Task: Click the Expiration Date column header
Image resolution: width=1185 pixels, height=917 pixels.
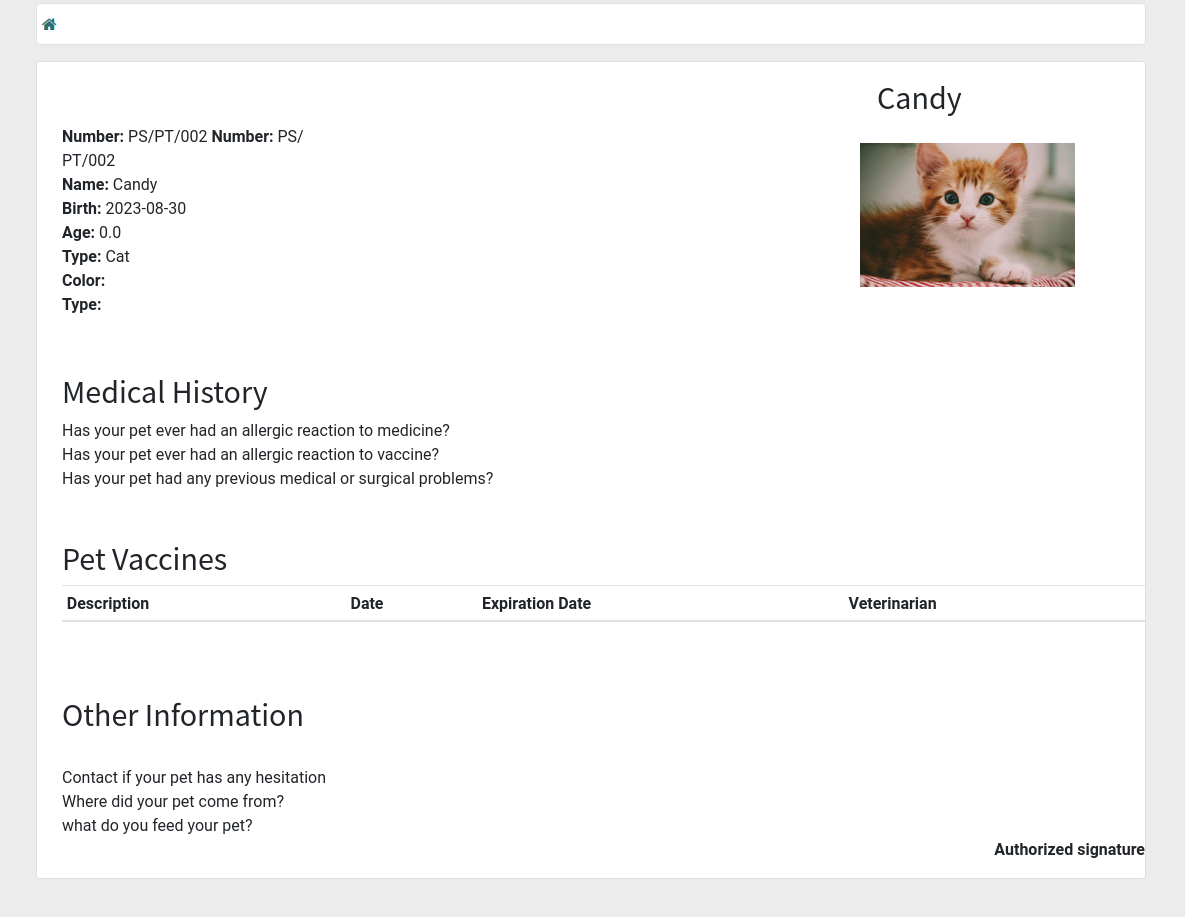Action: click(x=537, y=603)
